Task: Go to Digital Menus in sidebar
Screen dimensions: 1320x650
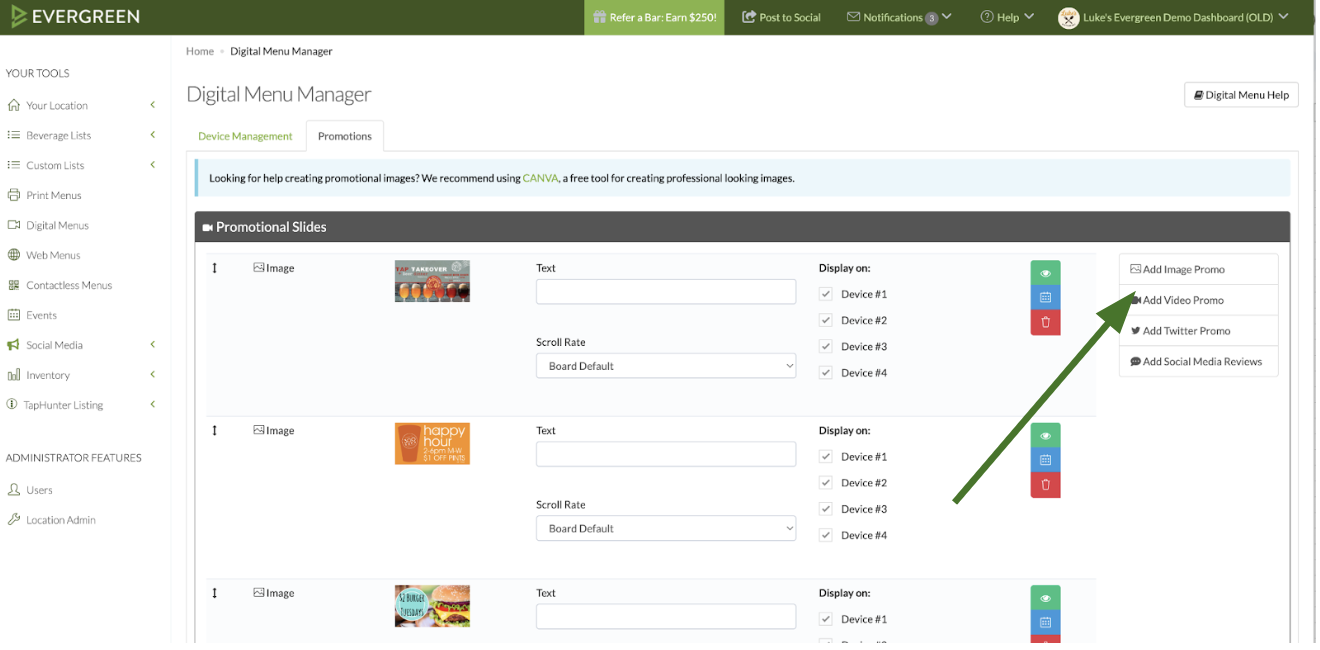Action: tap(57, 225)
